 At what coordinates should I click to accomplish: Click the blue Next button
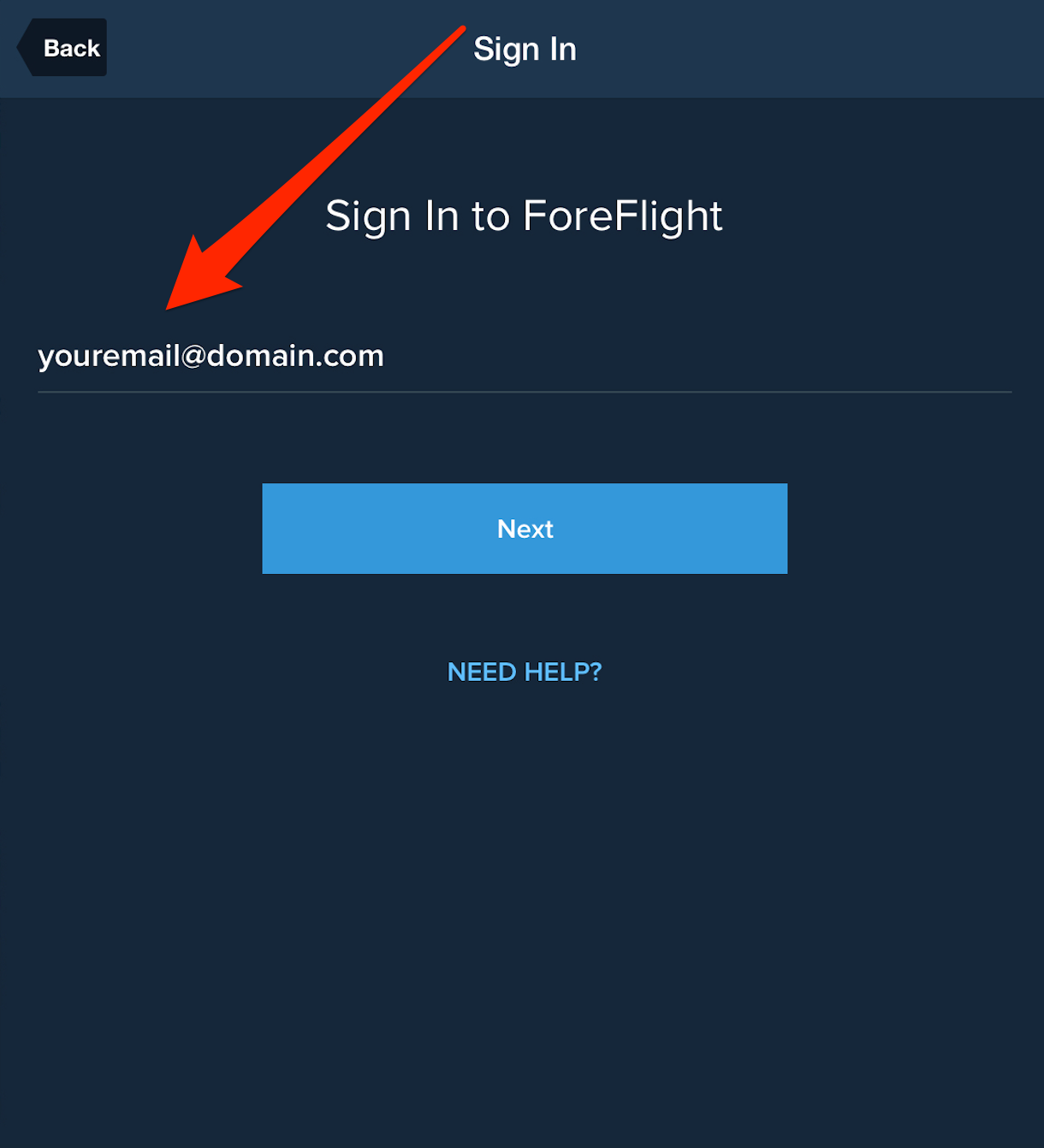point(525,529)
